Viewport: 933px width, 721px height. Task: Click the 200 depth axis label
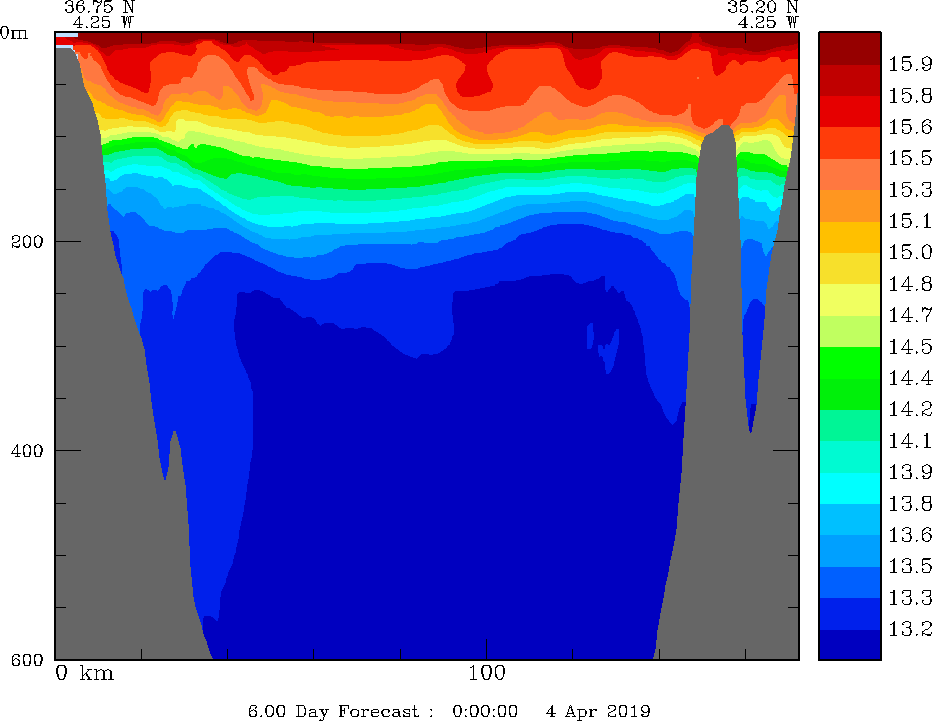tap(27, 242)
